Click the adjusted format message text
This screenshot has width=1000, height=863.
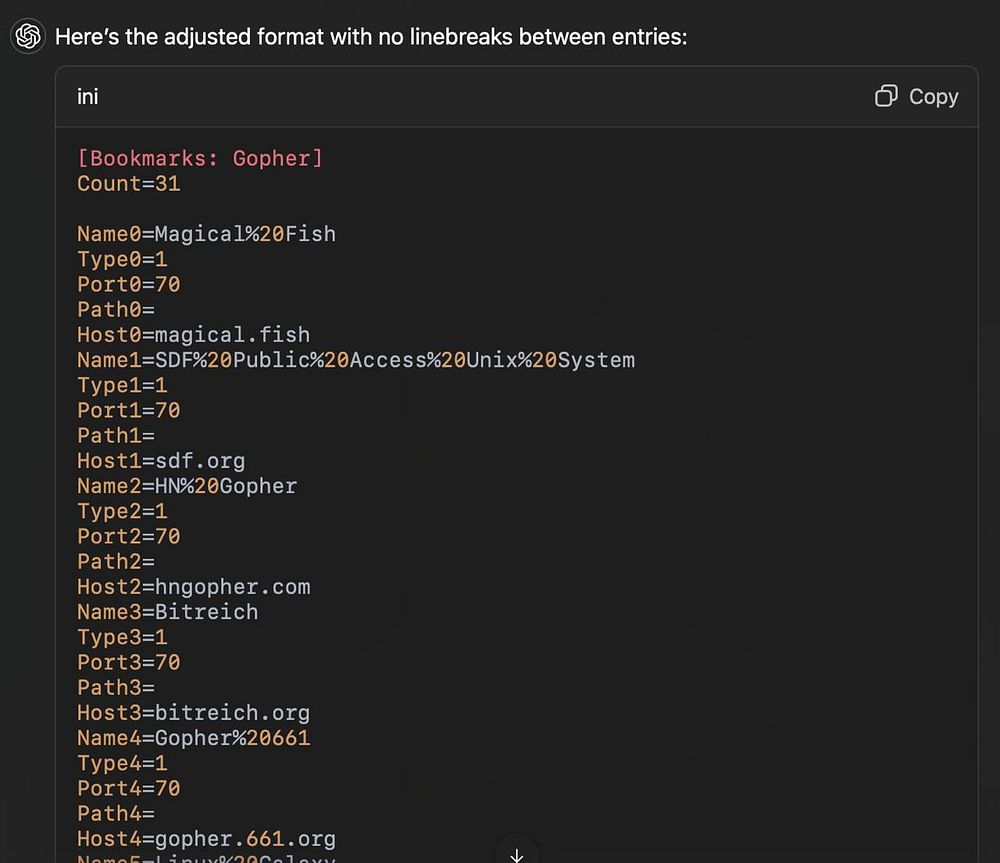point(371,37)
